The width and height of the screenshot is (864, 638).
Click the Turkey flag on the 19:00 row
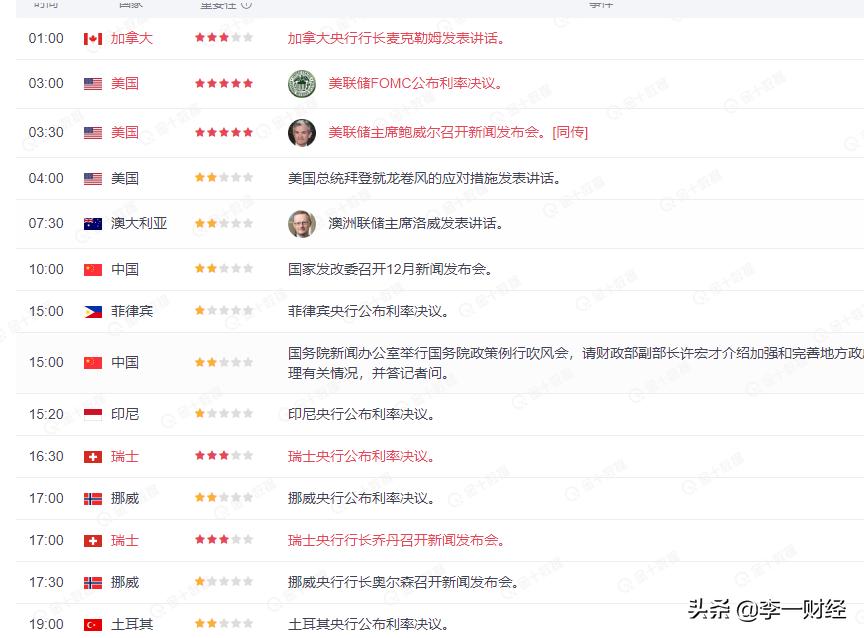point(91,622)
